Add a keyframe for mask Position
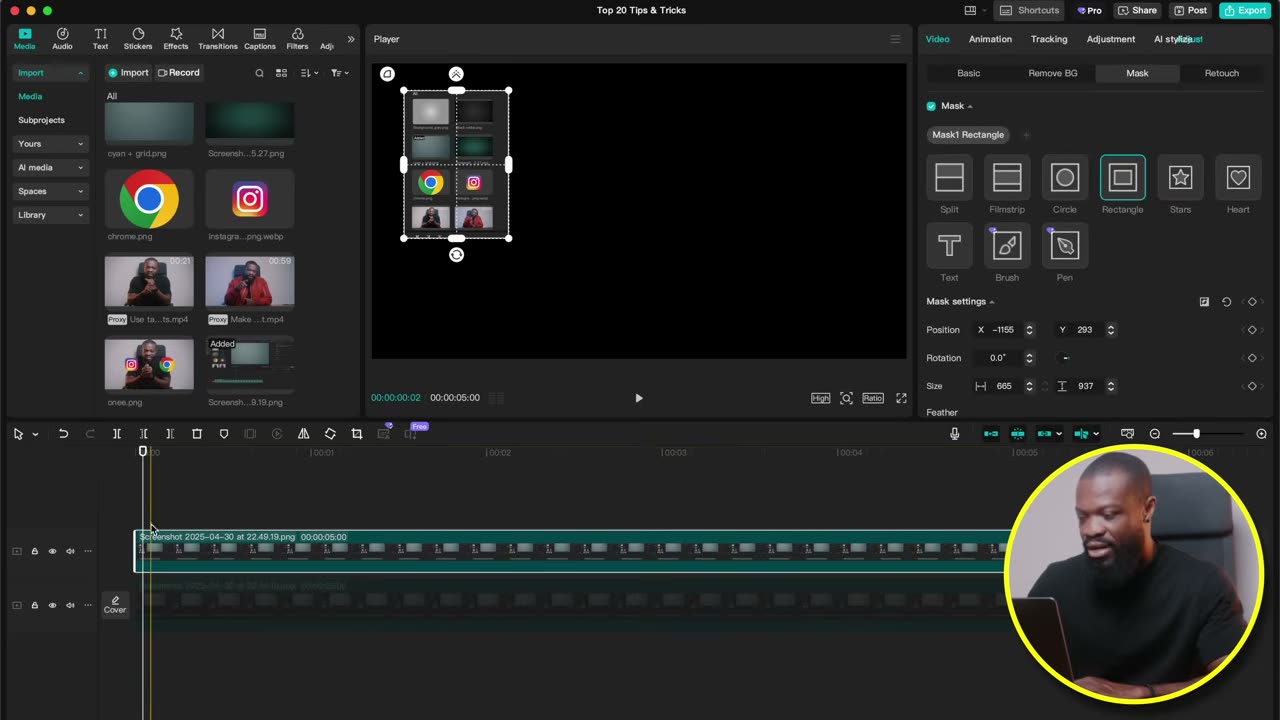 coord(1252,330)
